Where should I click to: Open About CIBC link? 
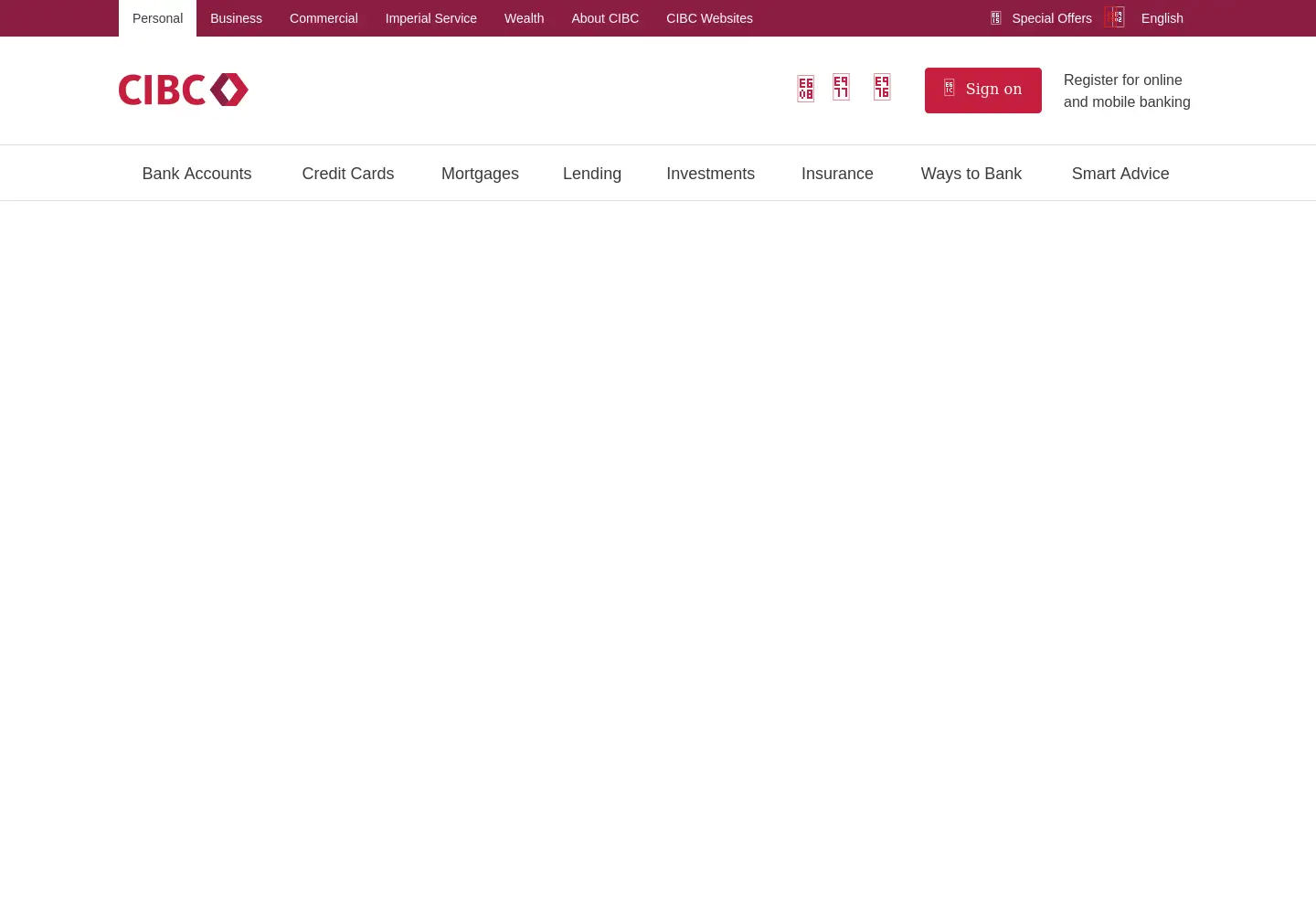(605, 18)
